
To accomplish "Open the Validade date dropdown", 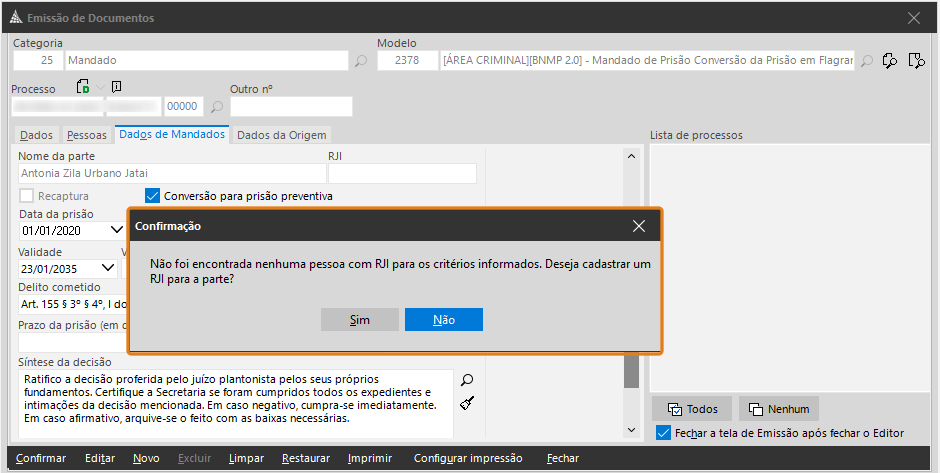I will (x=108, y=268).
